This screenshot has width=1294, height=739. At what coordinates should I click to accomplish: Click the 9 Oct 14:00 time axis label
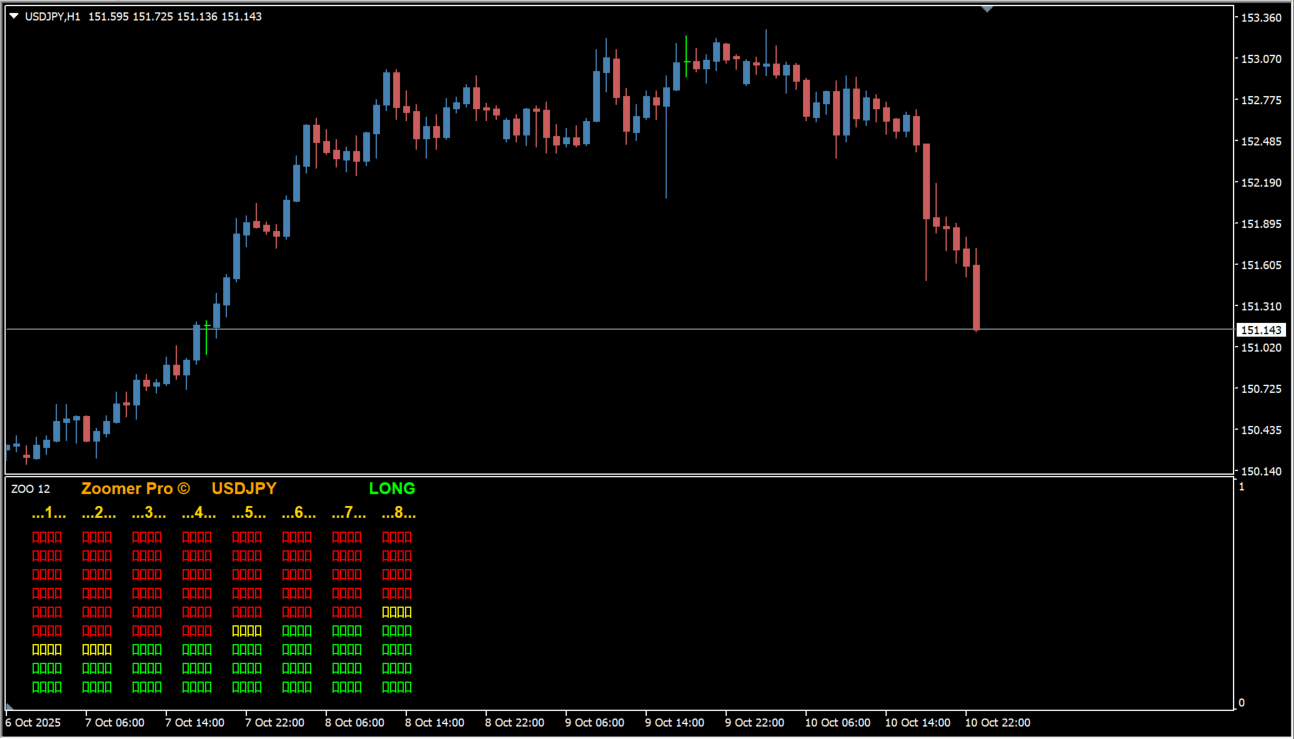[674, 723]
